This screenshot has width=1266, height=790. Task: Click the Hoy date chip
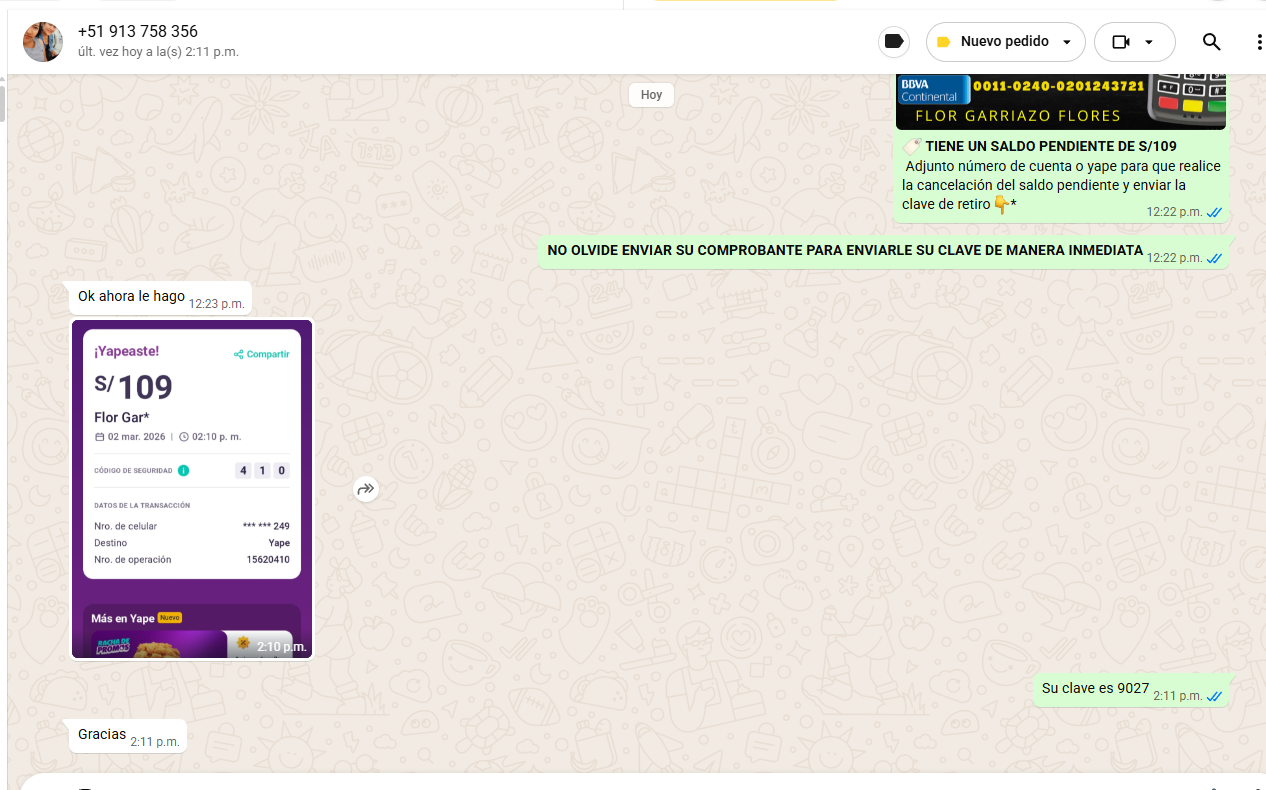click(x=651, y=95)
